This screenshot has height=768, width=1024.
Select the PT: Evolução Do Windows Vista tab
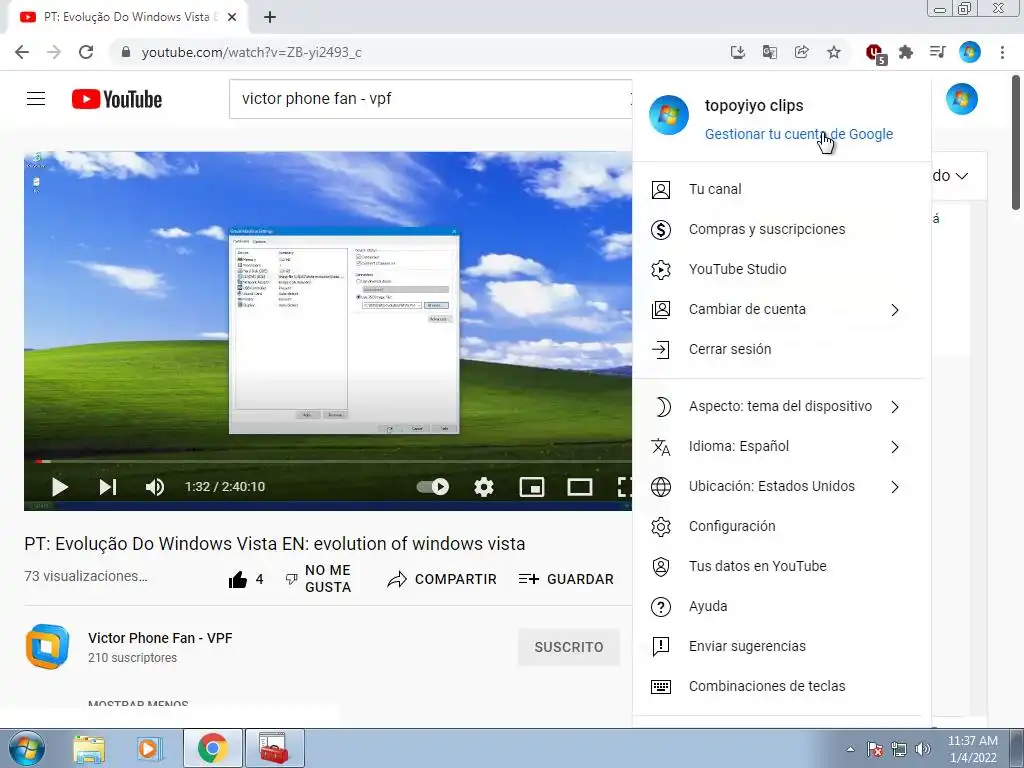127,18
